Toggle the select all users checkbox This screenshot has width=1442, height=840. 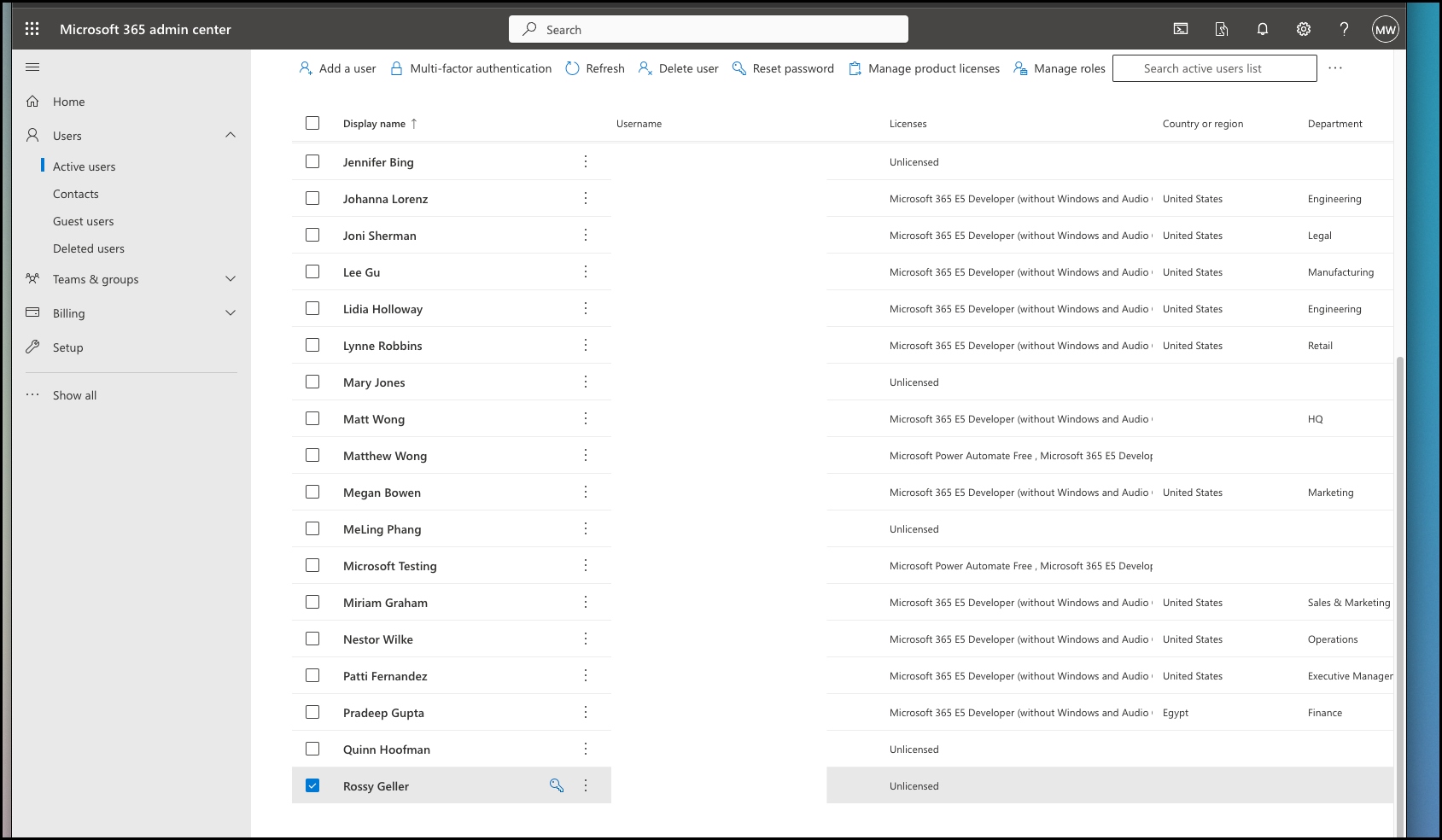(312, 123)
